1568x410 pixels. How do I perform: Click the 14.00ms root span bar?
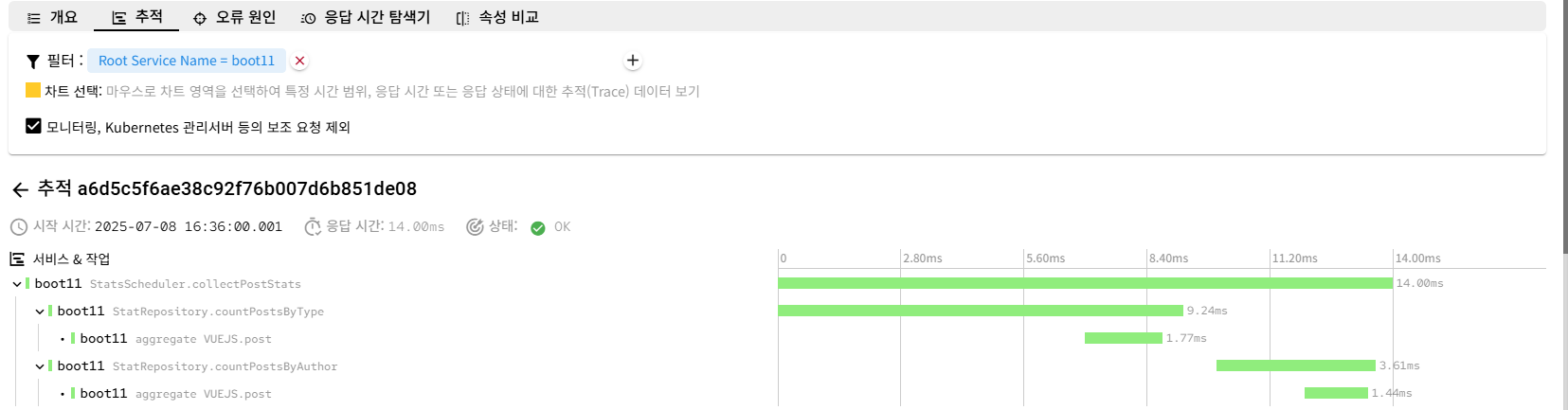[1085, 283]
